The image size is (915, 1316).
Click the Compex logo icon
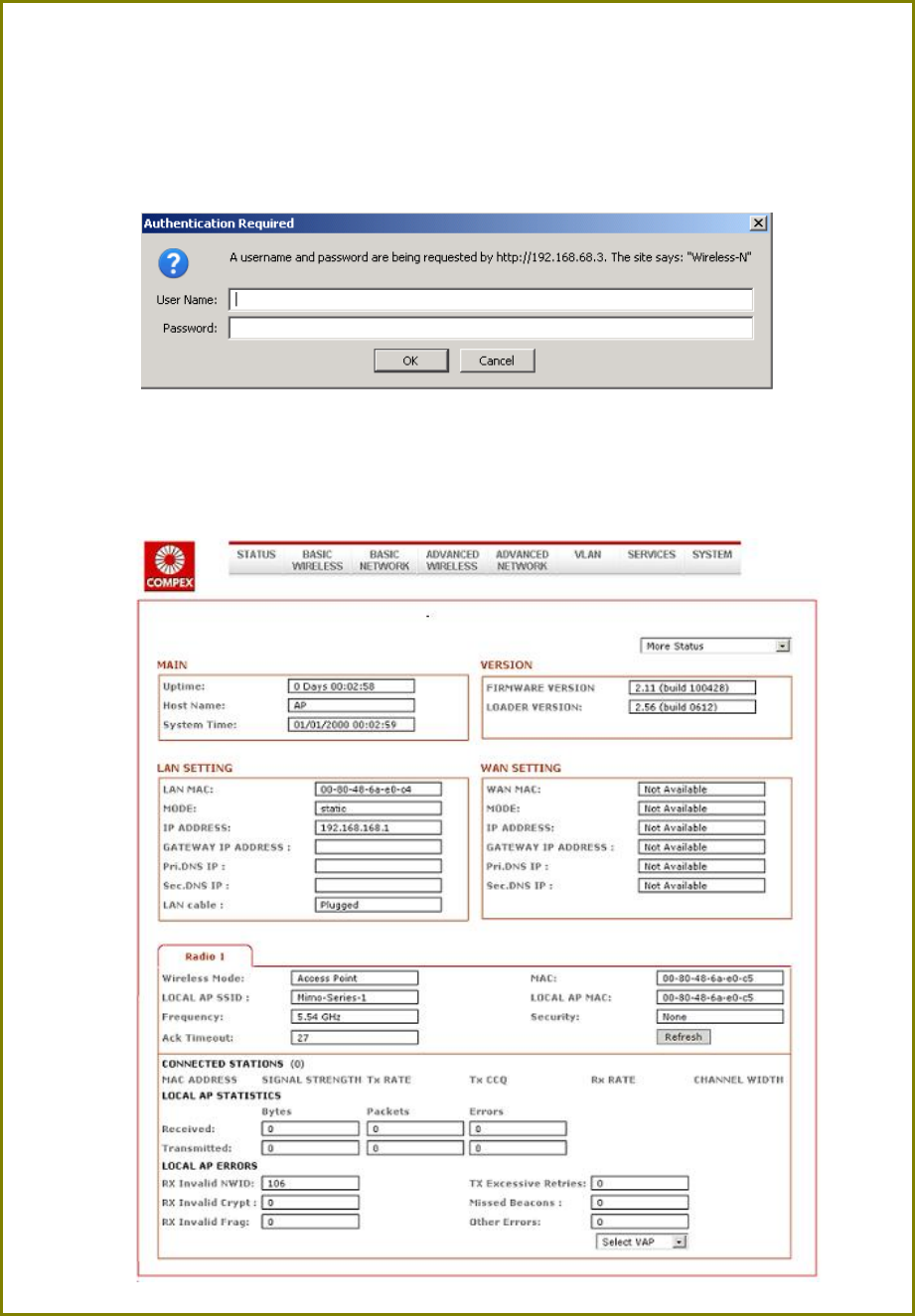[x=169, y=566]
